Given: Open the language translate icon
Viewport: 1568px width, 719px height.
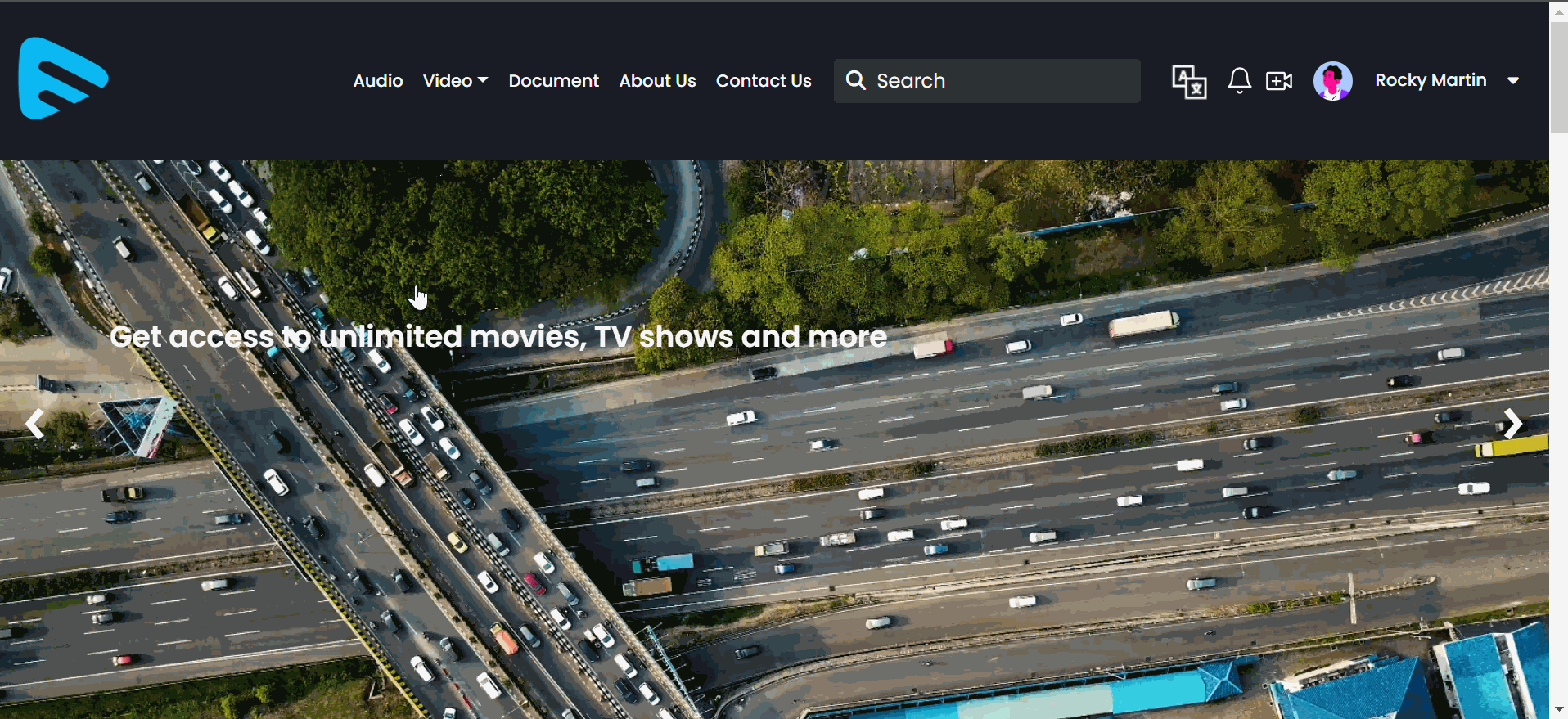Looking at the screenshot, I should tap(1188, 81).
